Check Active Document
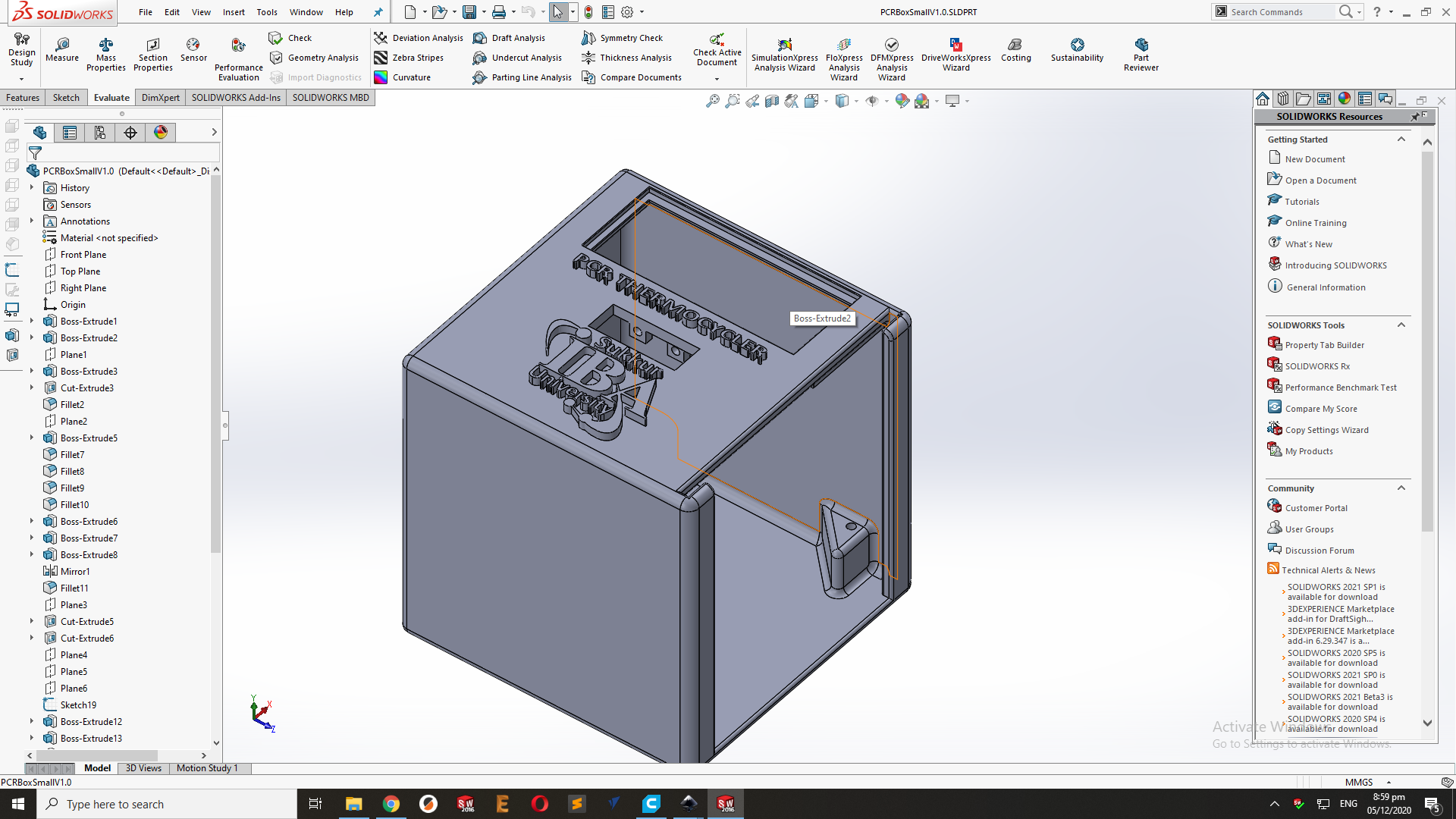1456x819 pixels. click(x=717, y=50)
